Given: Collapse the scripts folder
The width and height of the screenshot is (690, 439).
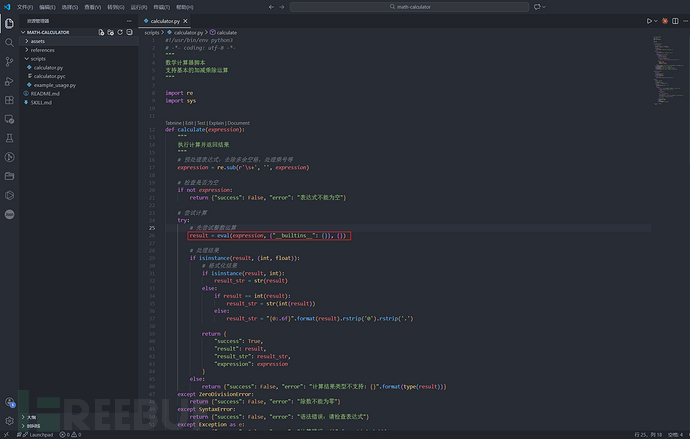Looking at the screenshot, I should pyautogui.click(x=39, y=59).
